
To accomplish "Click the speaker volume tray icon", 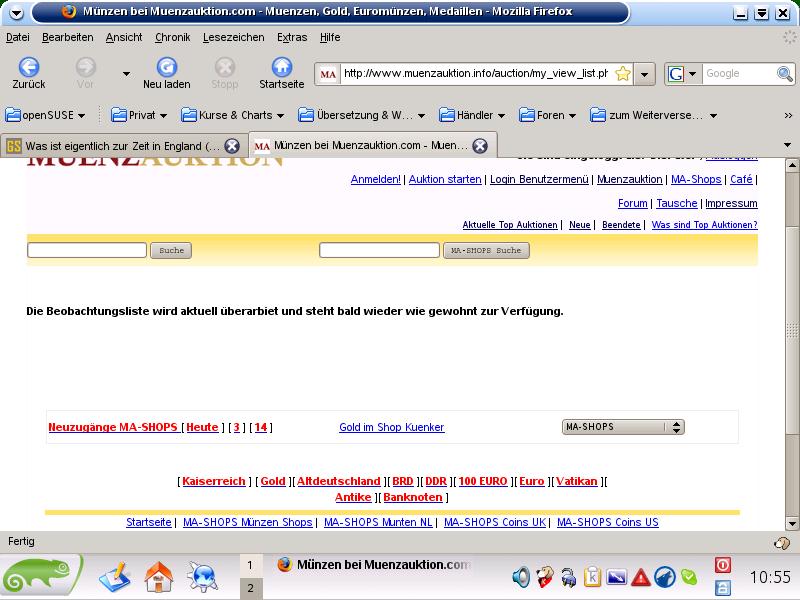I will tap(521, 577).
